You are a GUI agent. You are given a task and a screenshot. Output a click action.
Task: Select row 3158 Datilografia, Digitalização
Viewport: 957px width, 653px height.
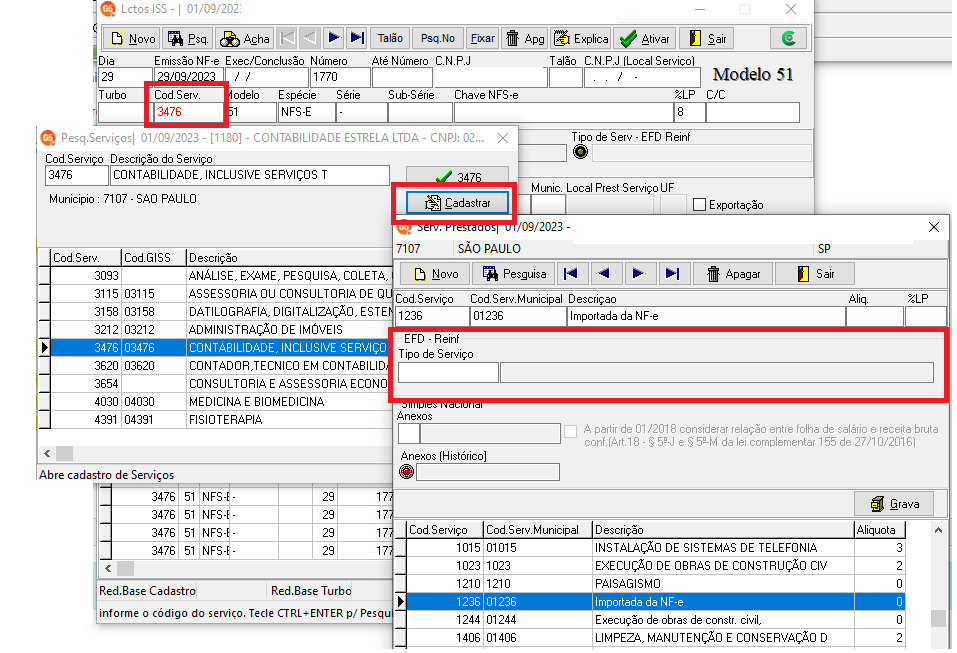[x=220, y=312]
